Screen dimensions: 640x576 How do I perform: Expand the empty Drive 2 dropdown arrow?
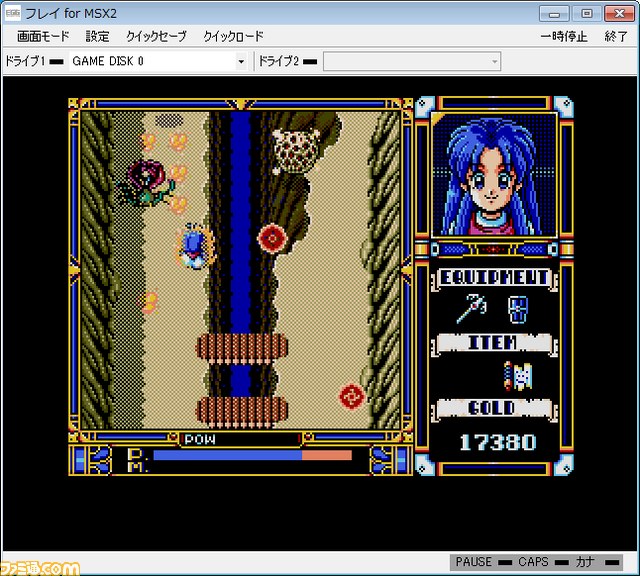pyautogui.click(x=494, y=62)
